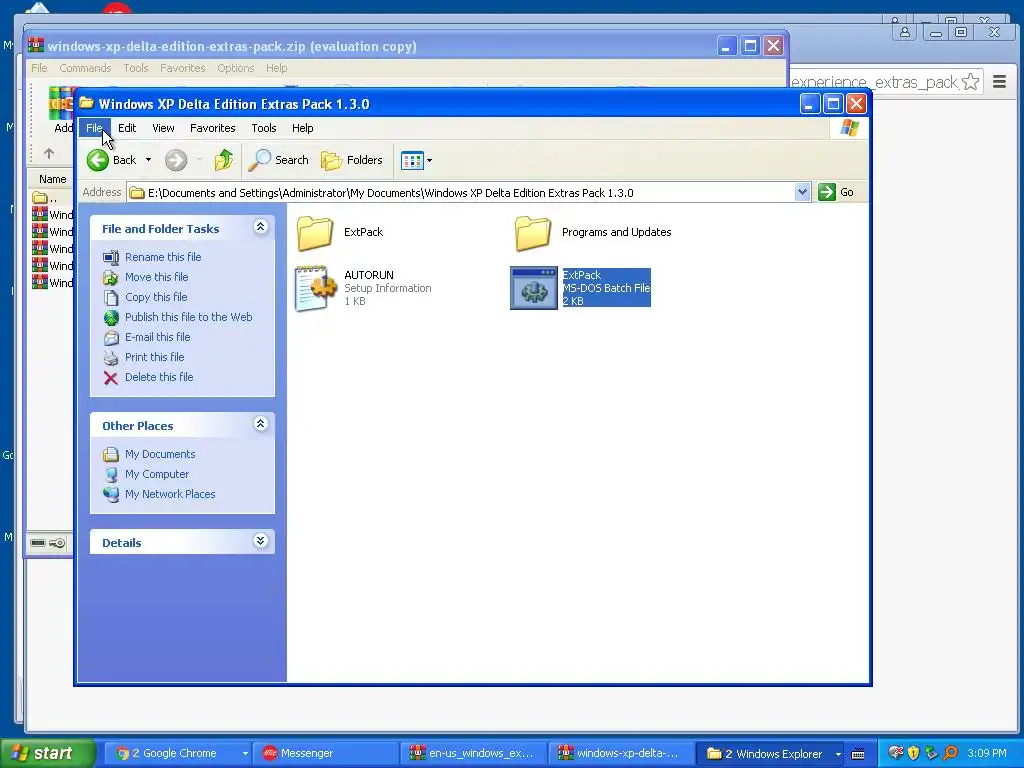Screen dimensions: 1024x768
Task: Click the Explorer title bar folder icon
Action: coord(86,103)
